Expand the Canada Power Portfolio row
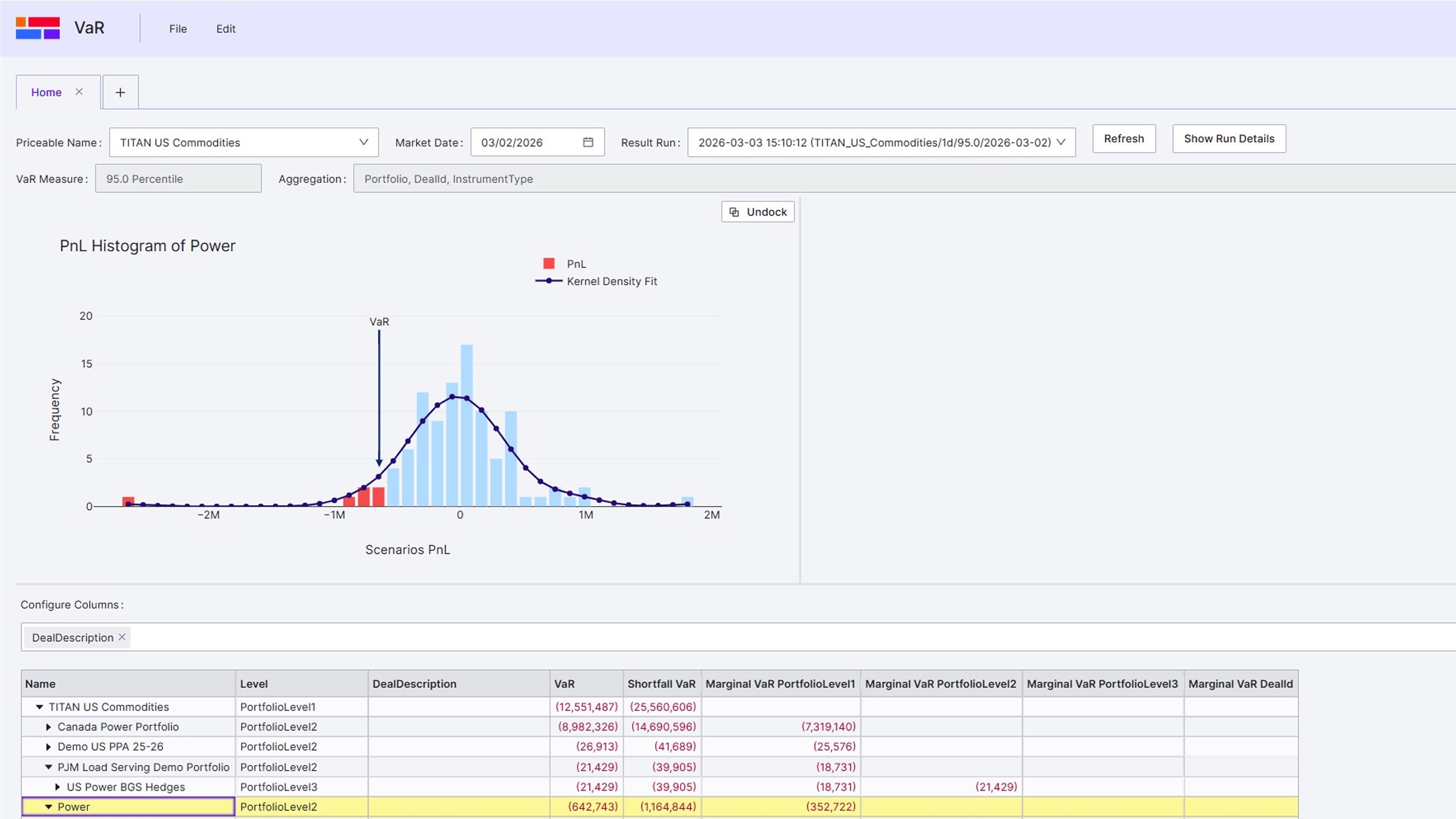1456x819 pixels. click(49, 727)
